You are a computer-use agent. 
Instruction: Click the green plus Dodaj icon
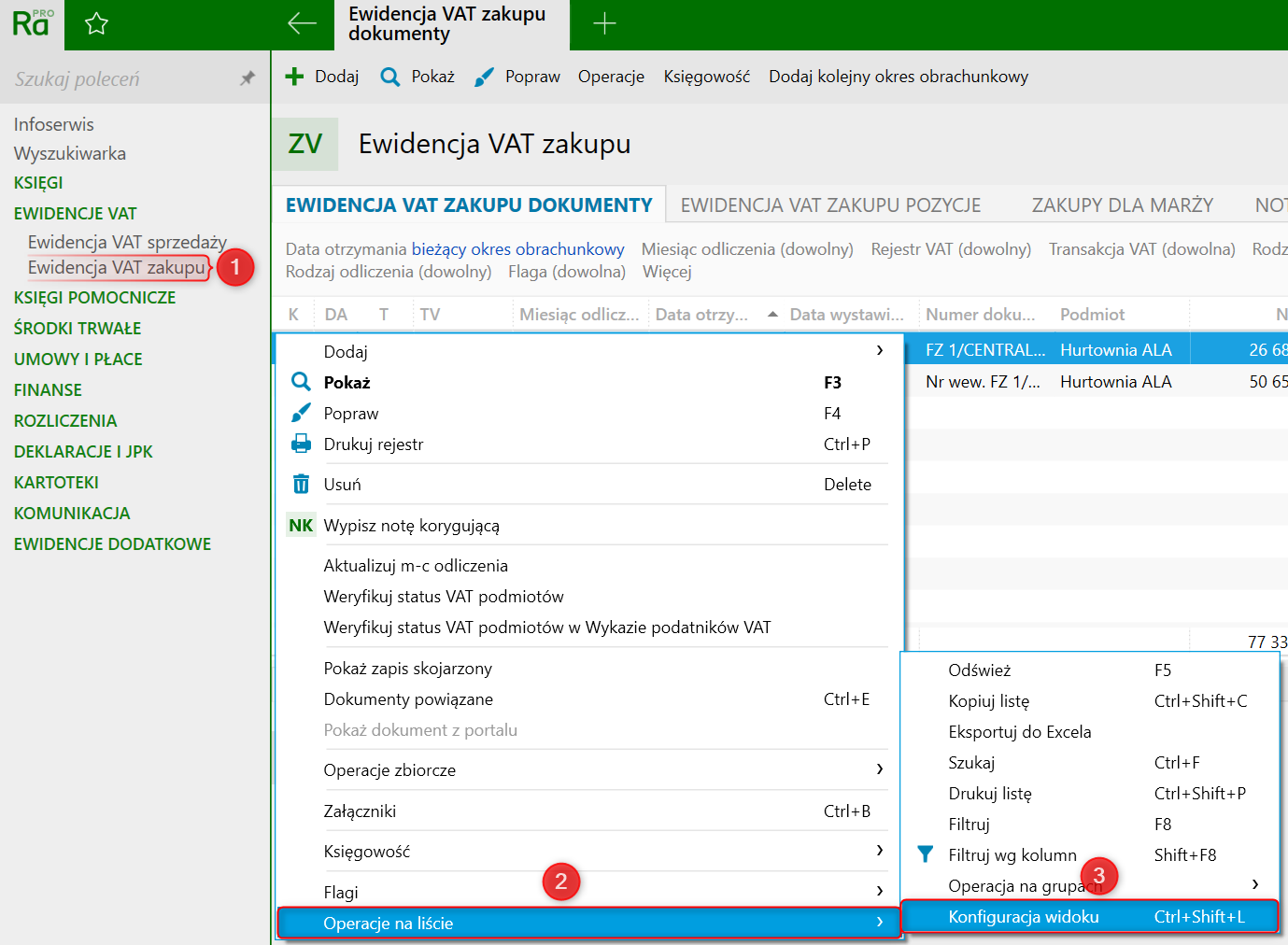pyautogui.click(x=294, y=77)
